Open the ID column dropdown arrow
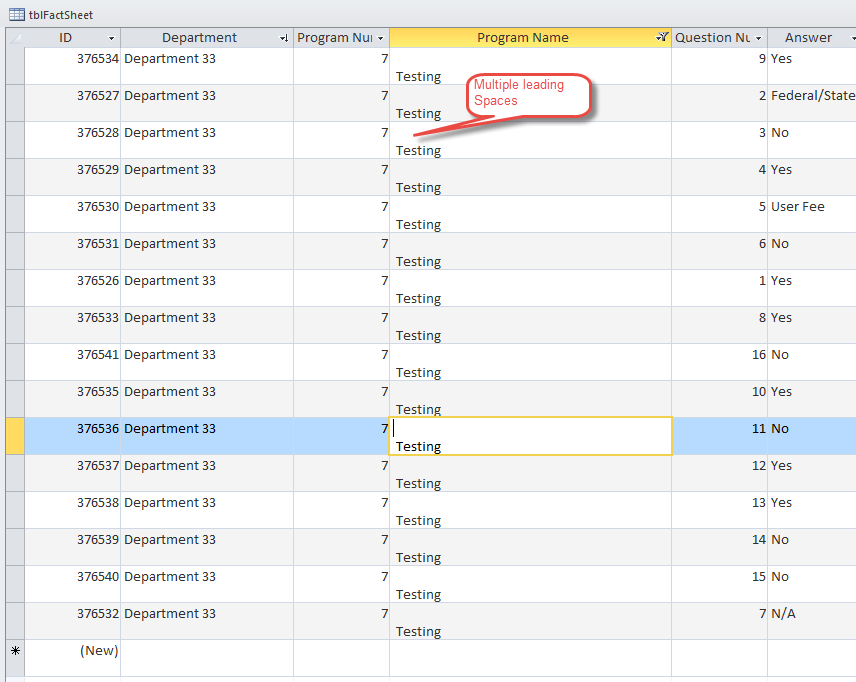The image size is (856, 682). coord(111,38)
